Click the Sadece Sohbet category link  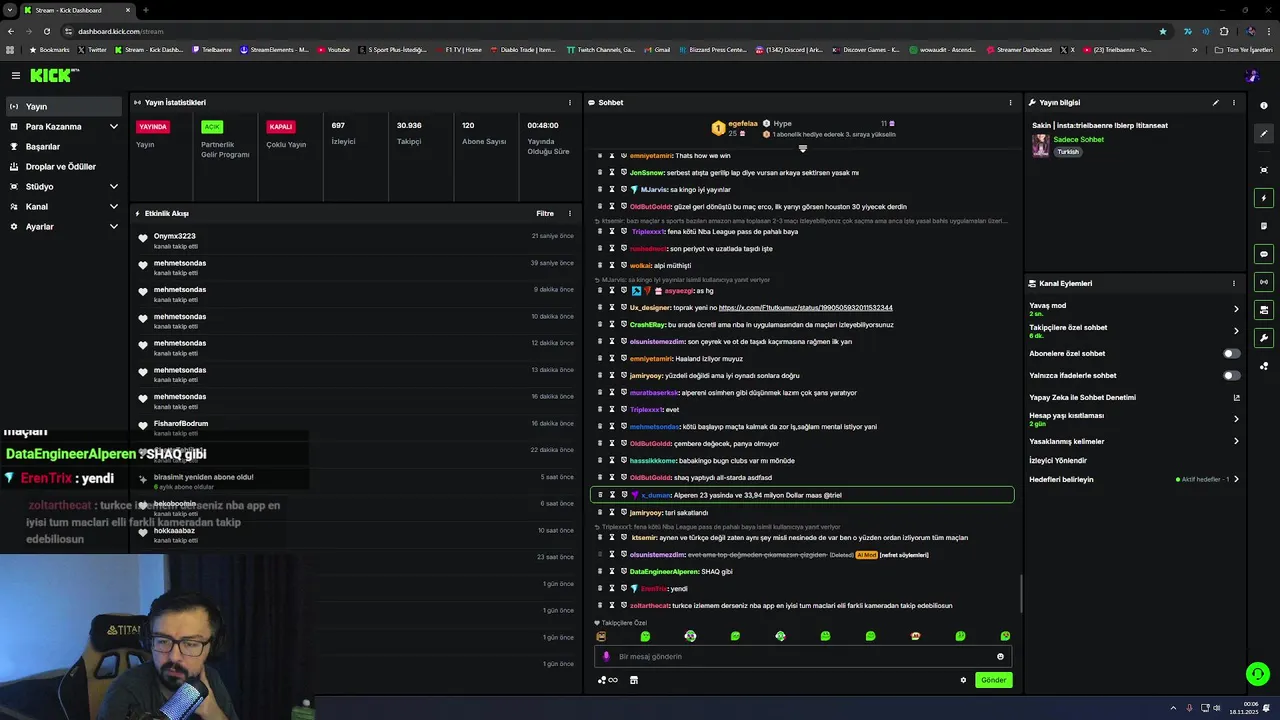click(1078, 140)
